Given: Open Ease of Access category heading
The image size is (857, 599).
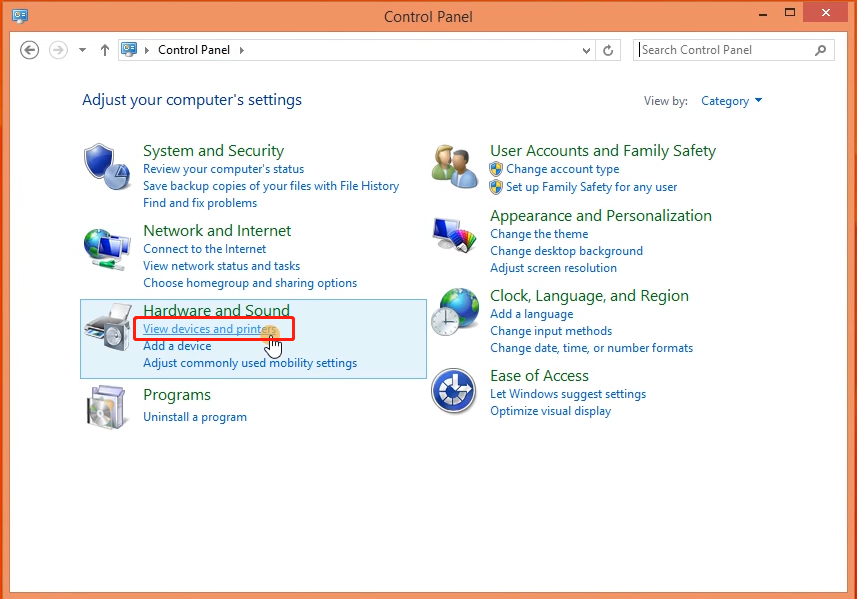Looking at the screenshot, I should (539, 376).
